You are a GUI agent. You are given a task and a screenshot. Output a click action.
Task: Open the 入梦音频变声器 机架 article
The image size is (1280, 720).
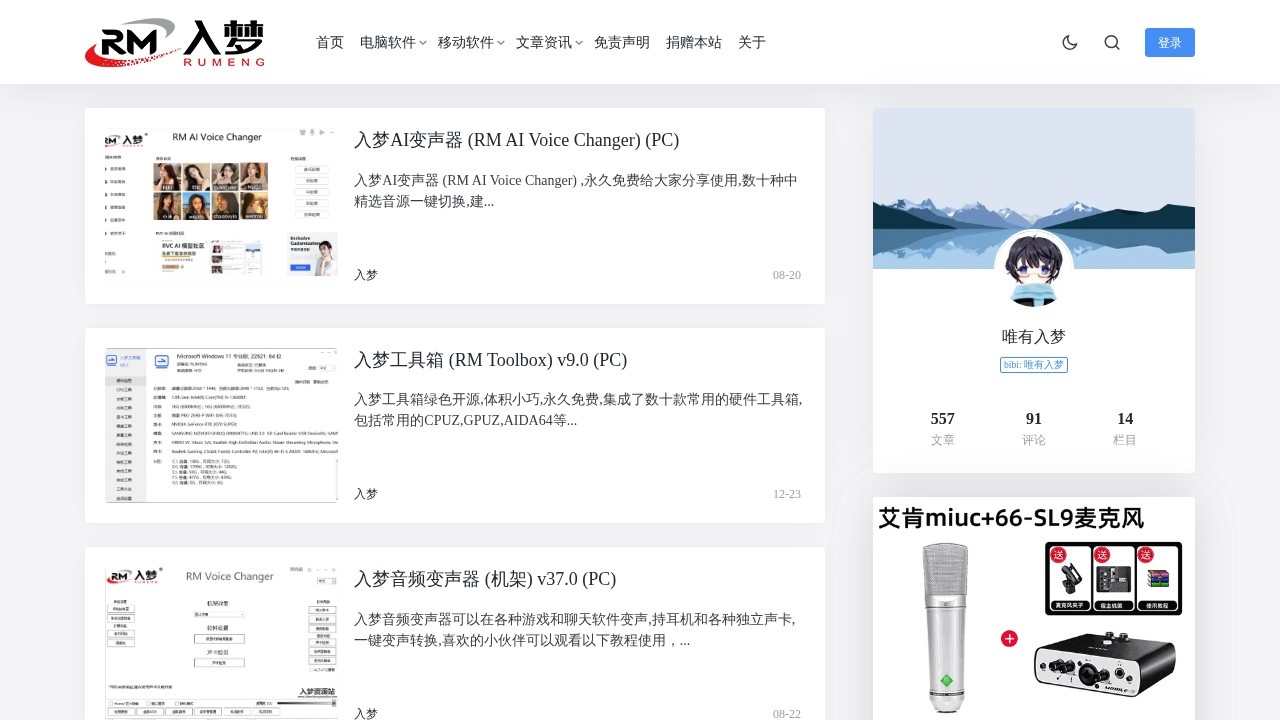(x=484, y=579)
